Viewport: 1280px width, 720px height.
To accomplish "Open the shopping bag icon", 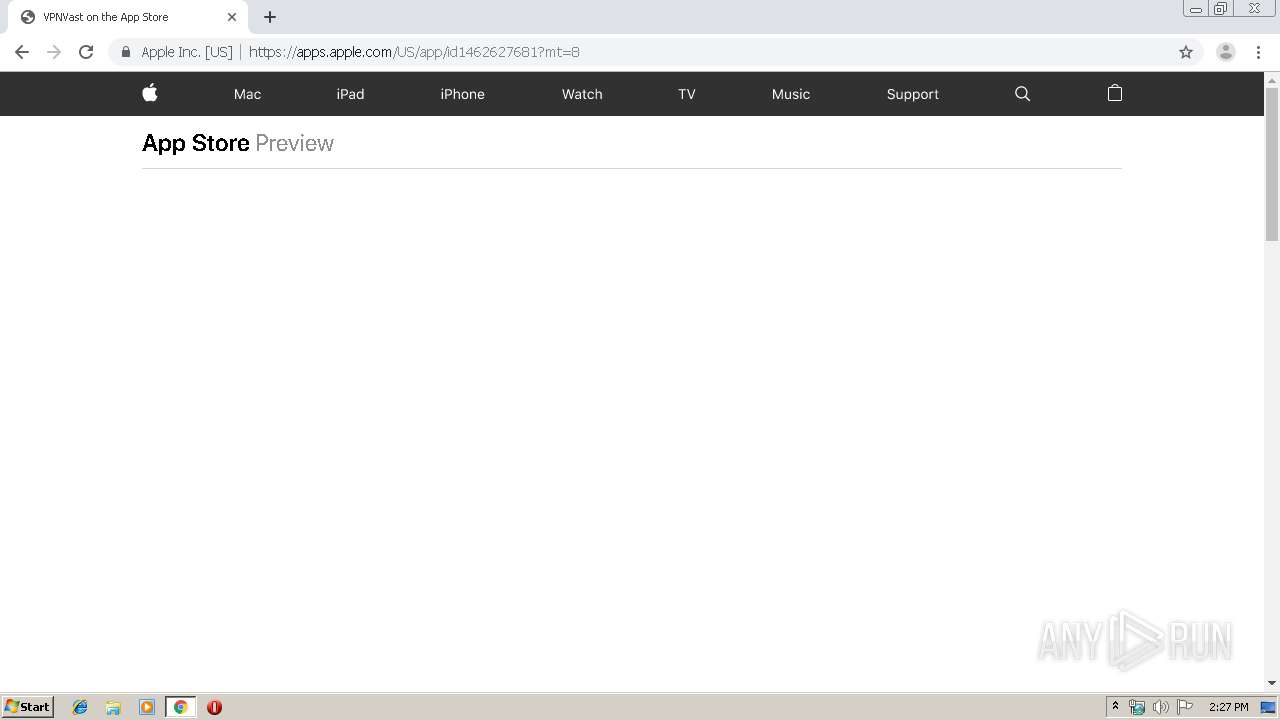I will click(x=1115, y=93).
